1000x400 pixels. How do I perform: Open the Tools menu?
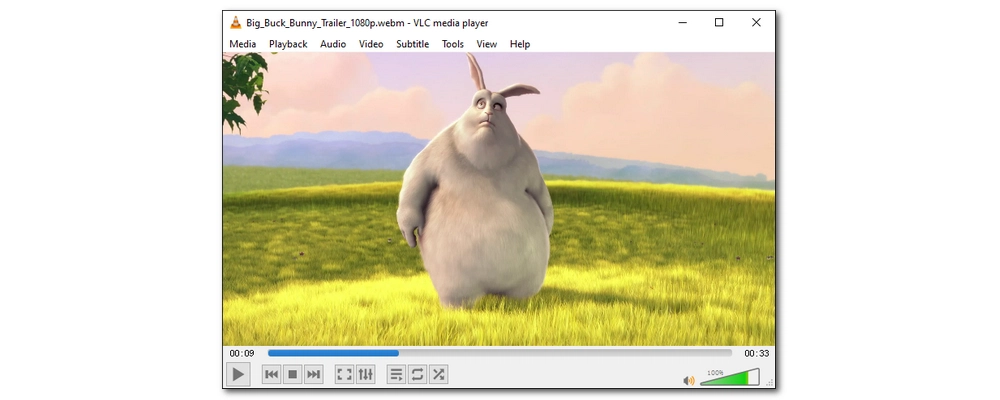453,44
